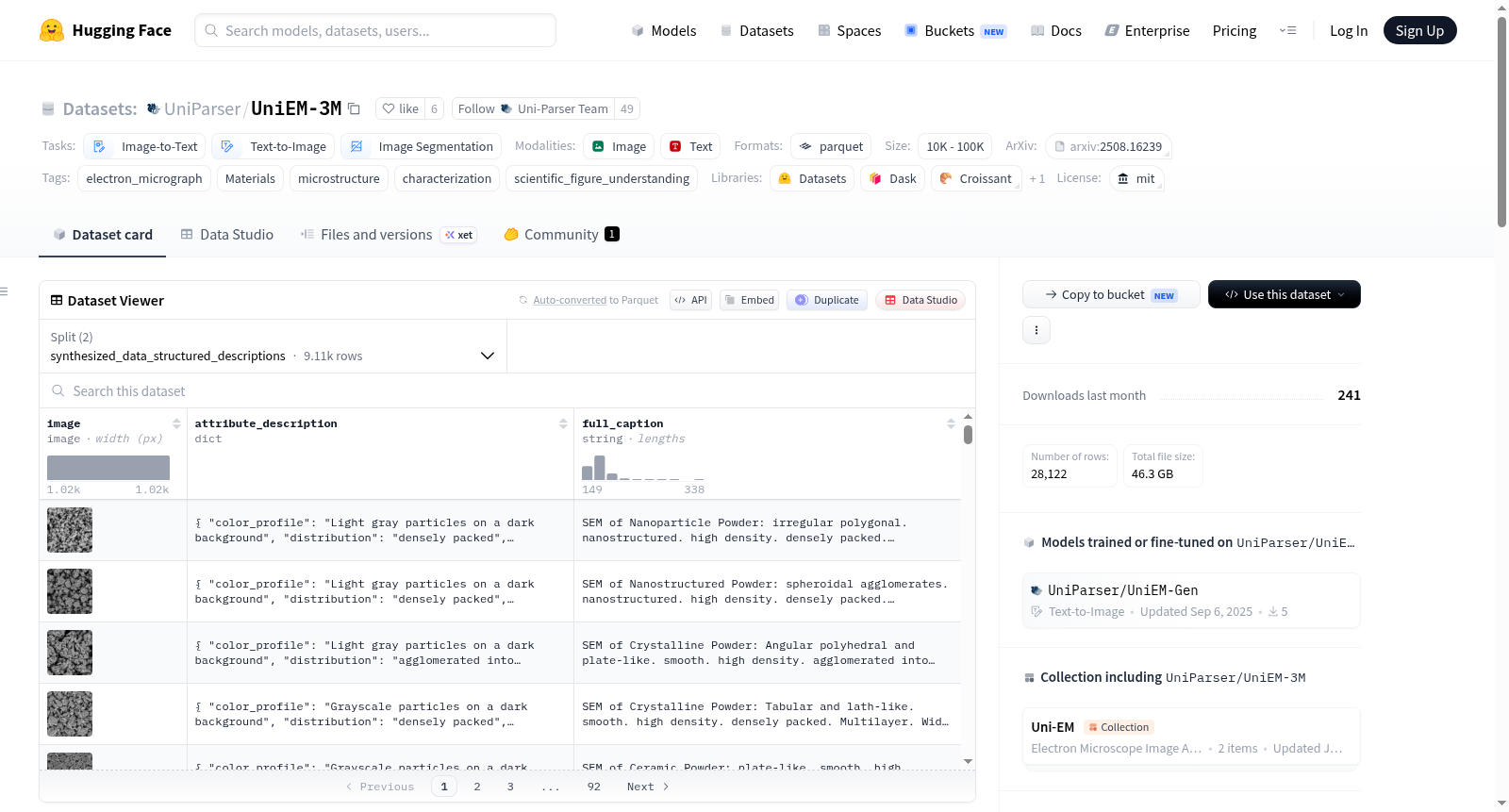1509x812 pixels.
Task: Select the scientific_figure_understanding tag
Action: 602,178
